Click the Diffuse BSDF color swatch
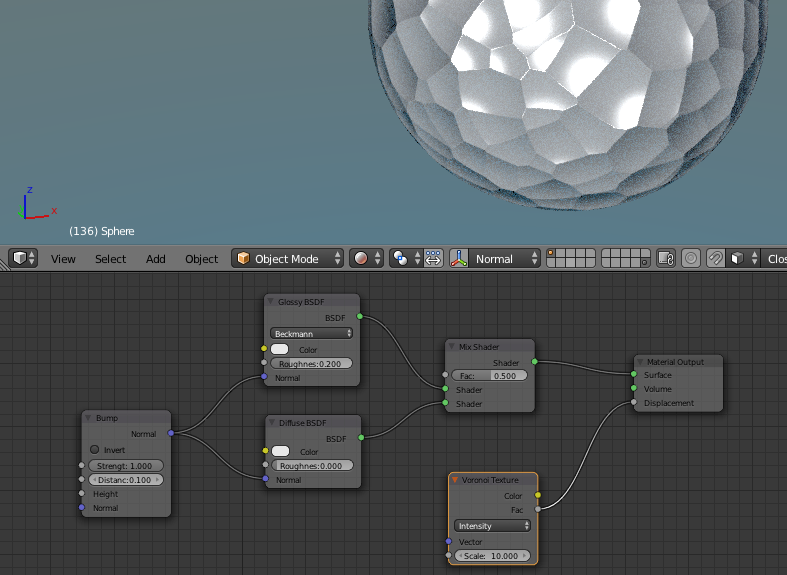Viewport: 787px width, 575px height. tap(281, 451)
